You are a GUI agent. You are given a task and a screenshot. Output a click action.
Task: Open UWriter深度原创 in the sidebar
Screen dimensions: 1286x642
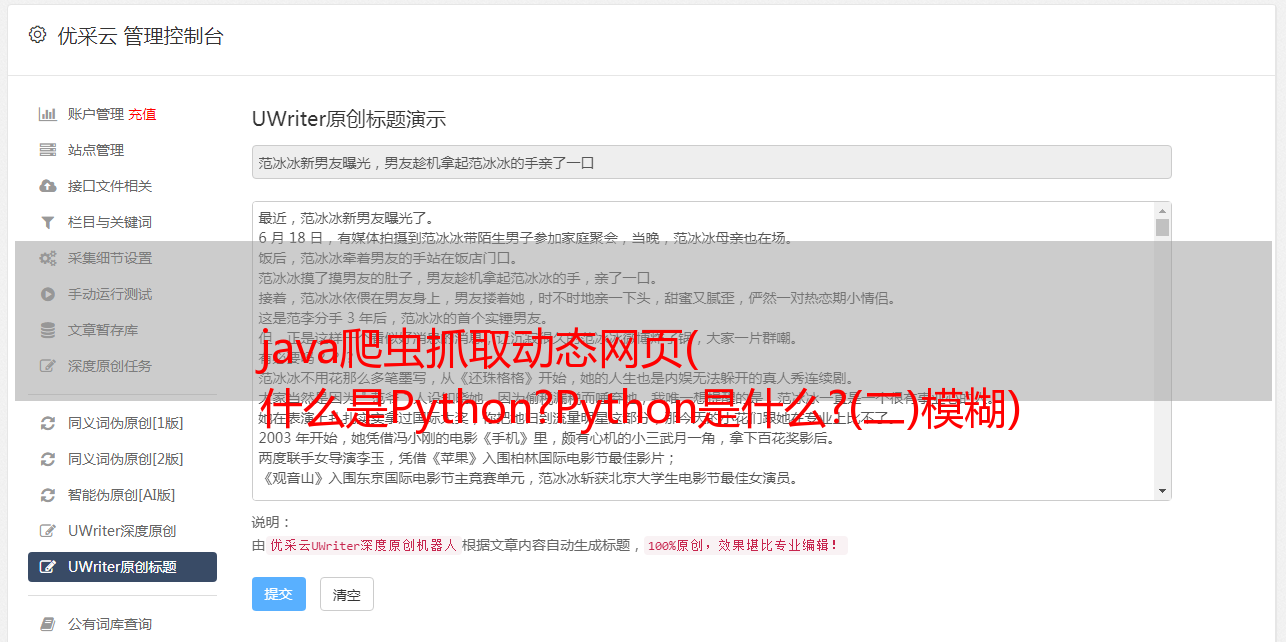pos(122,531)
